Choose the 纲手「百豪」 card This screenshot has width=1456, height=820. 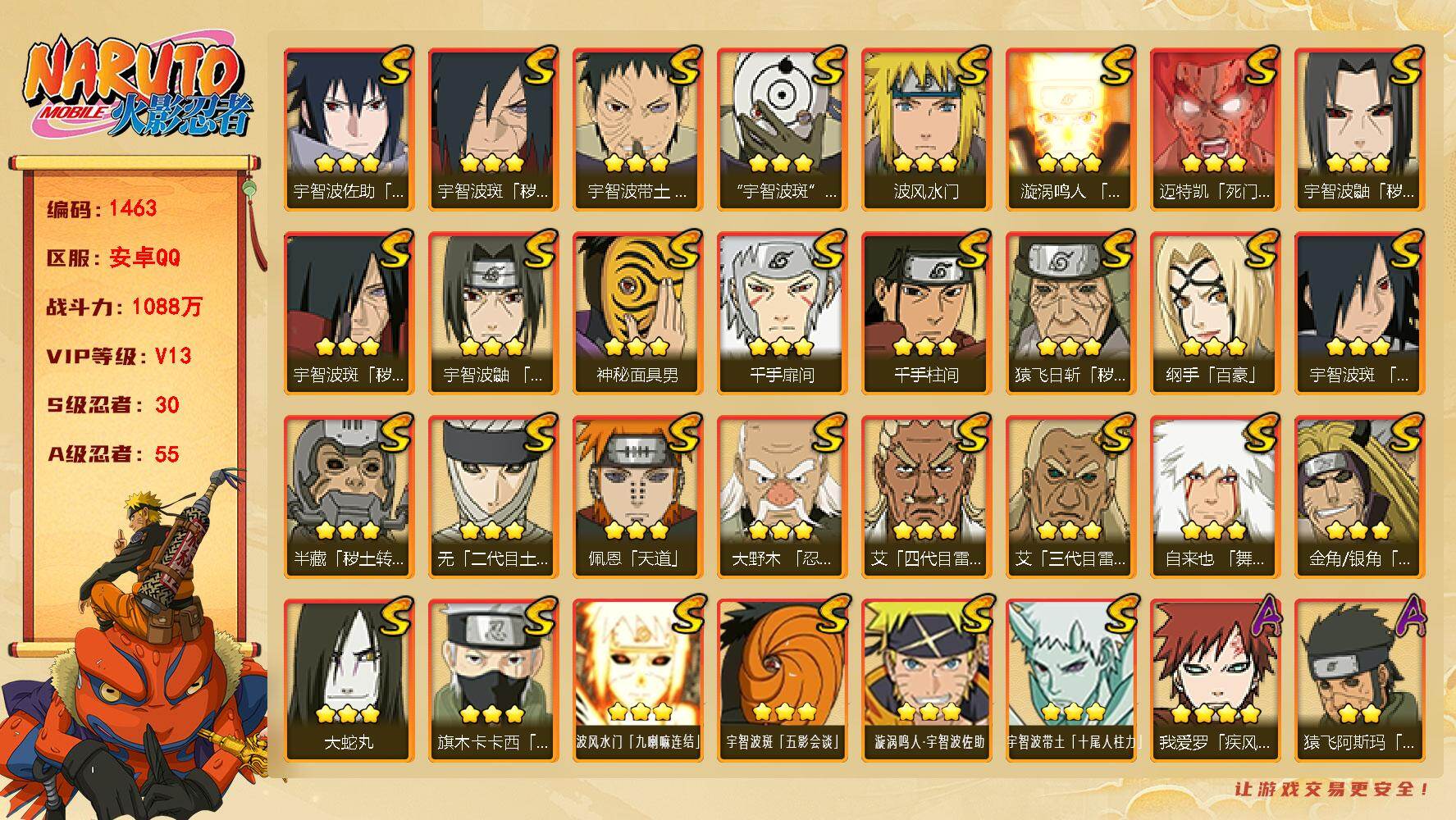(1215, 313)
